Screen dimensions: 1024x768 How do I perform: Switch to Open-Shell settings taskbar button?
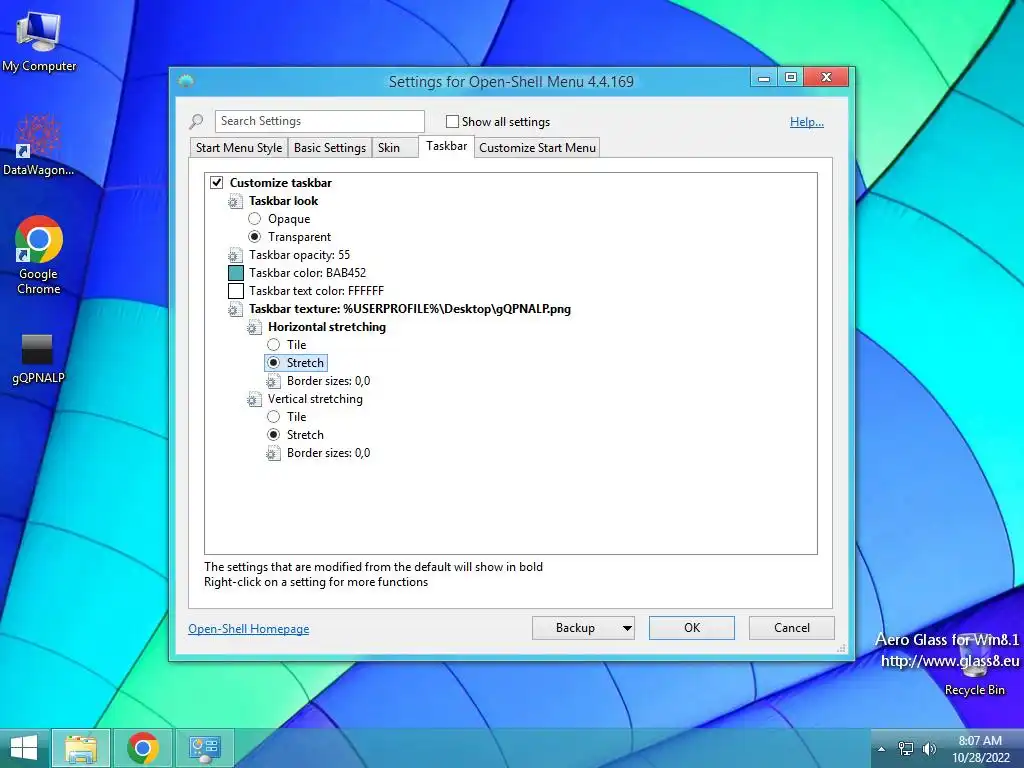205,748
